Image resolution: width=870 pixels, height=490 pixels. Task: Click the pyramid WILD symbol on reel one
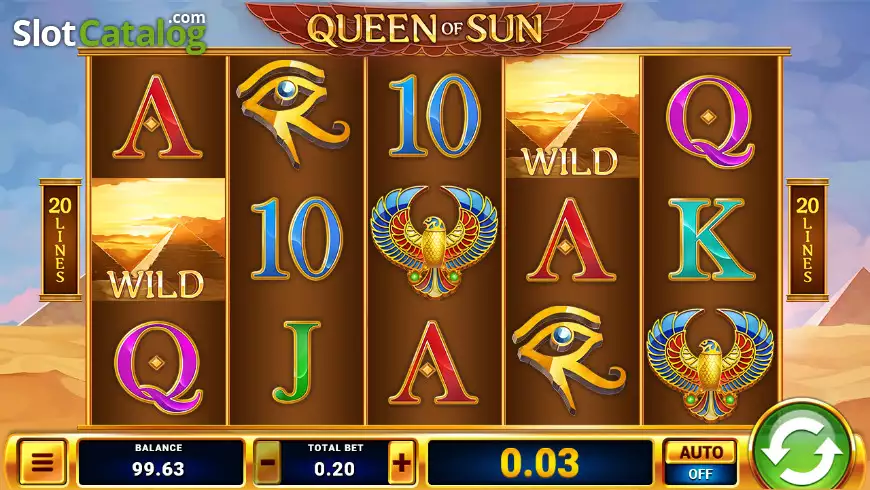pyautogui.click(x=159, y=240)
